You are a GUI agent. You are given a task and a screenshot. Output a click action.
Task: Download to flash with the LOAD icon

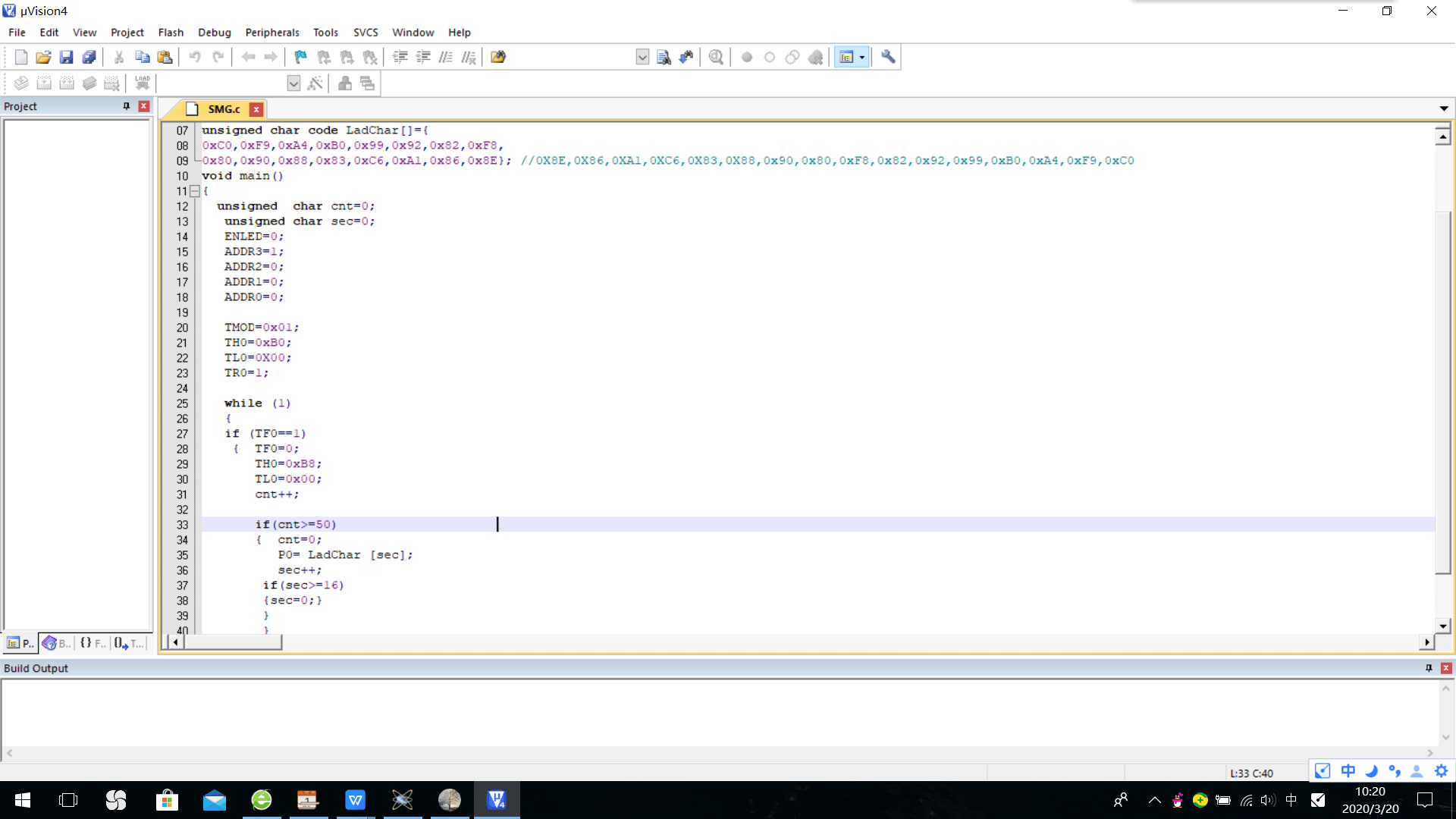(143, 83)
